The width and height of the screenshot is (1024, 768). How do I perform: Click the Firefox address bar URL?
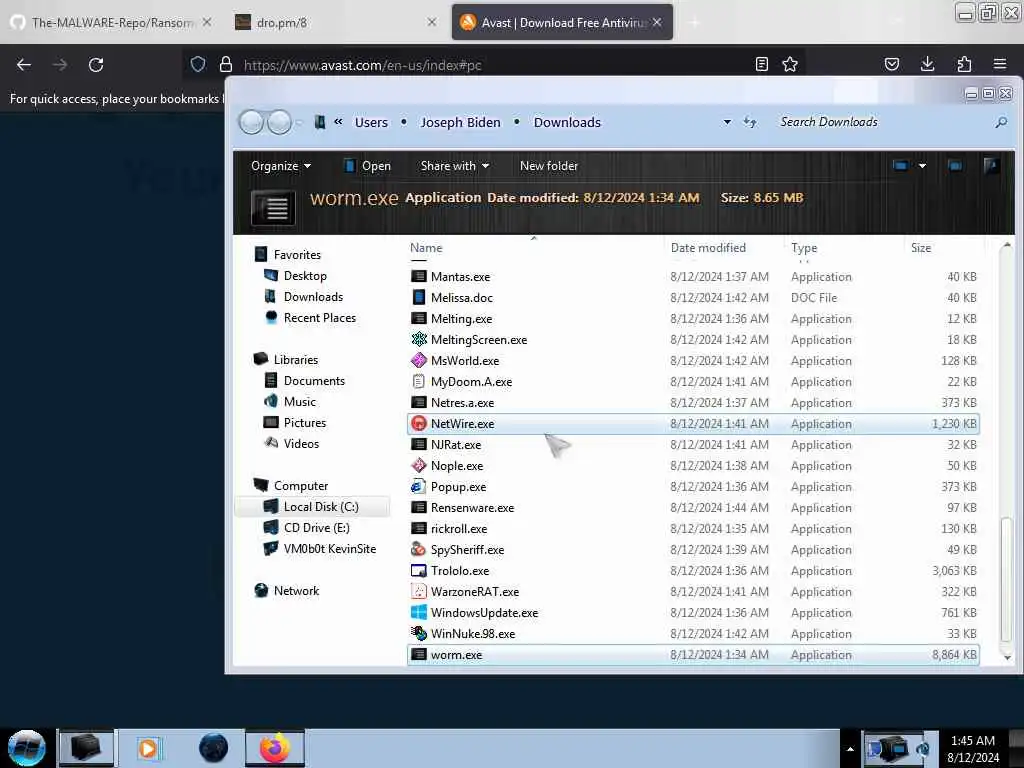(362, 65)
